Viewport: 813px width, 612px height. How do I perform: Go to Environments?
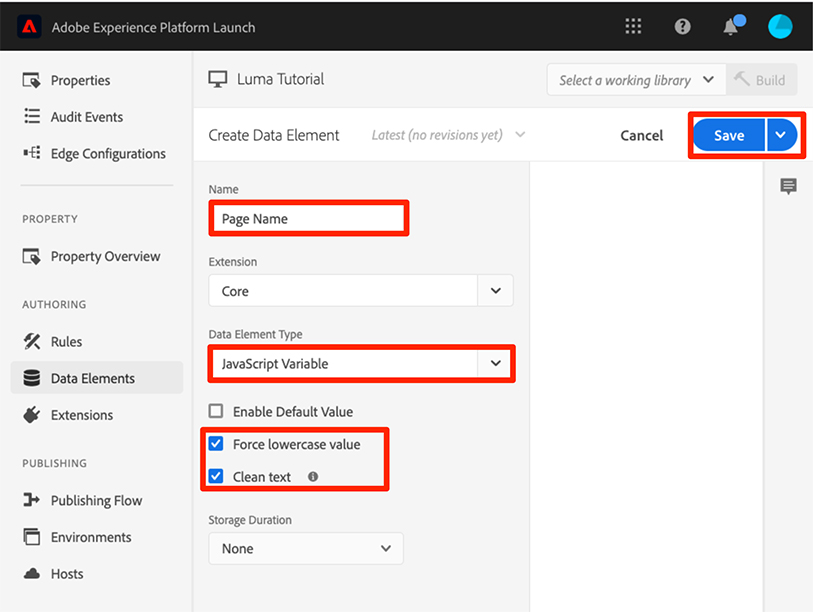[x=91, y=537]
